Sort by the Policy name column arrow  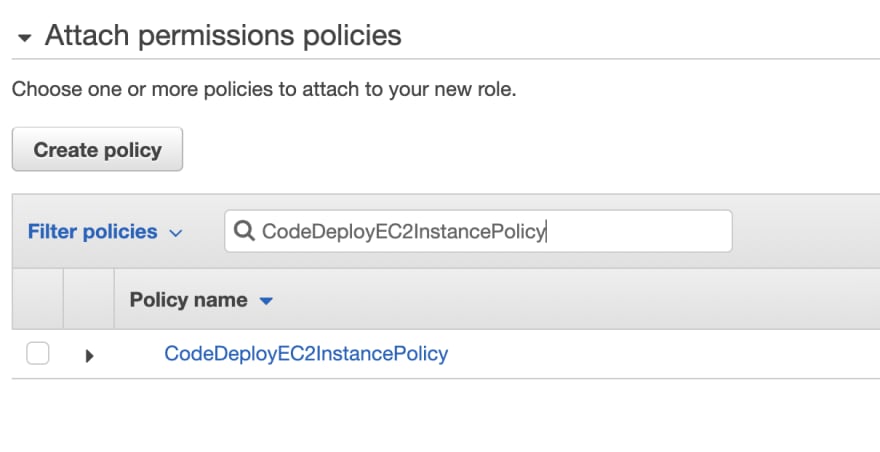[266, 301]
